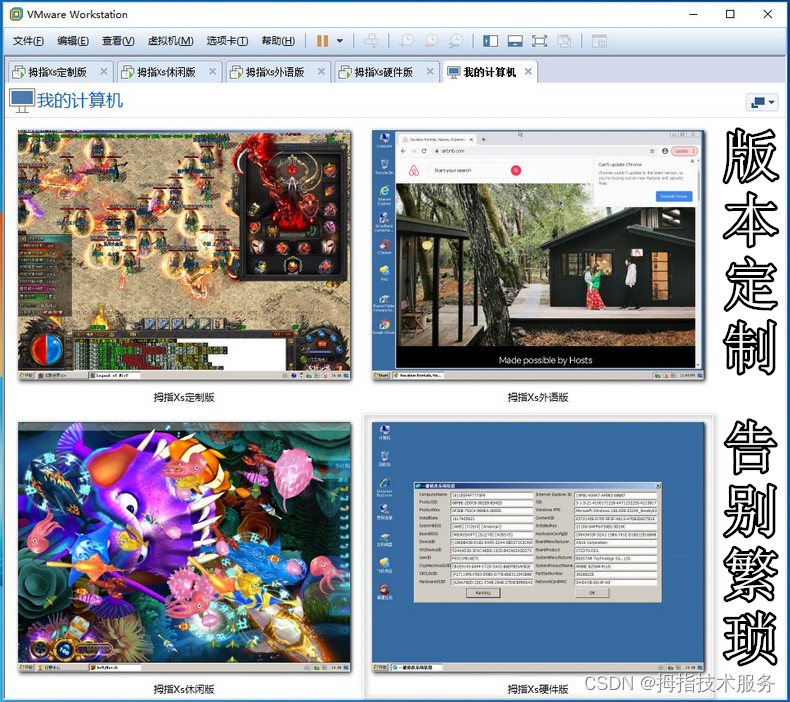Screen dimensions: 790x702
Task: Select the 拇指Xs定制版 VM thumbnail
Action: point(184,255)
